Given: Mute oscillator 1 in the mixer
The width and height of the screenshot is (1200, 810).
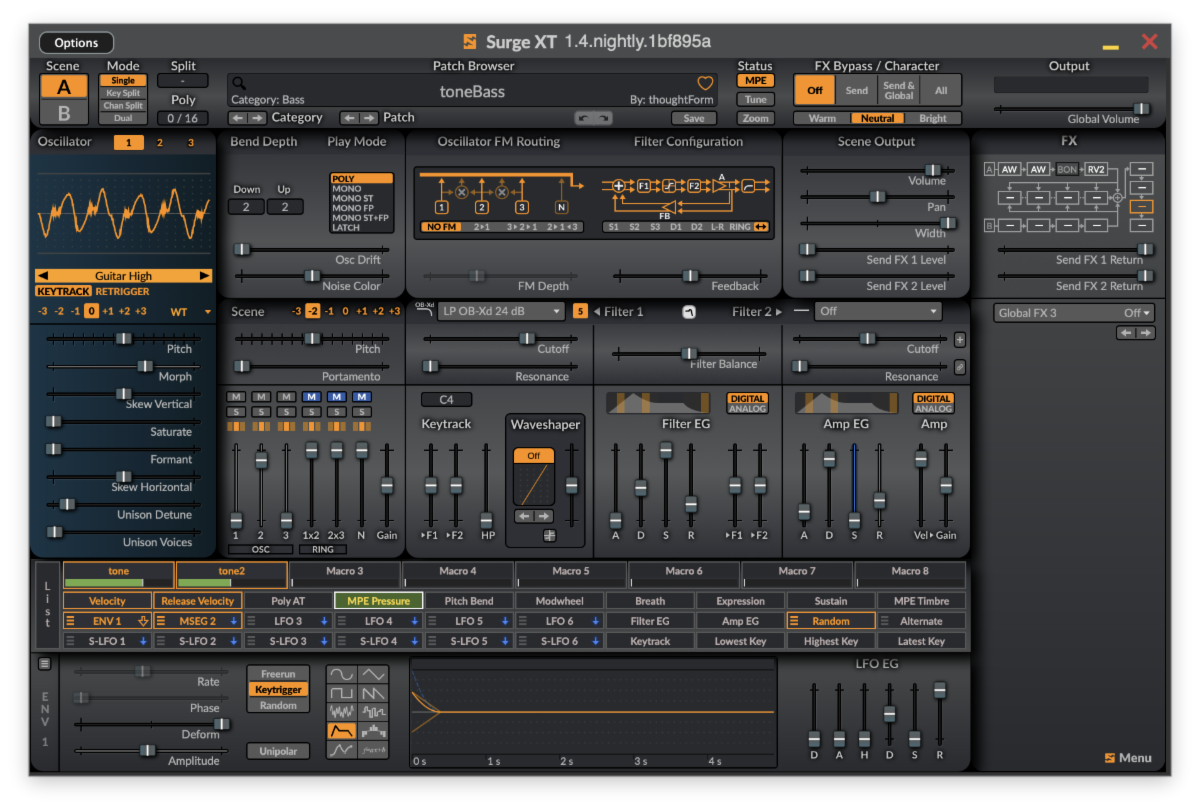Looking at the screenshot, I should point(236,397).
